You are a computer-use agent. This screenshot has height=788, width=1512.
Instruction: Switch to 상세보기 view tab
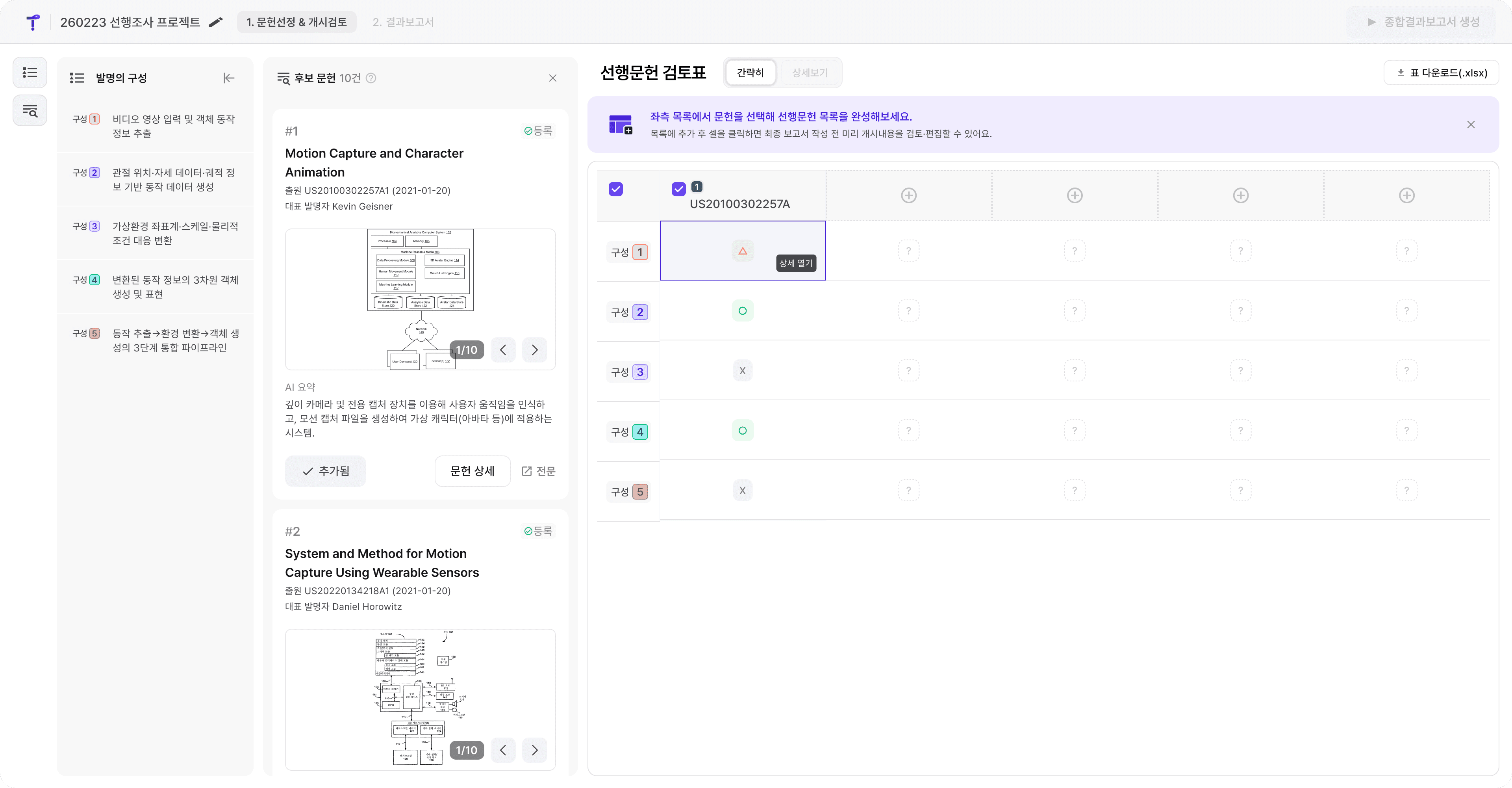click(810, 73)
